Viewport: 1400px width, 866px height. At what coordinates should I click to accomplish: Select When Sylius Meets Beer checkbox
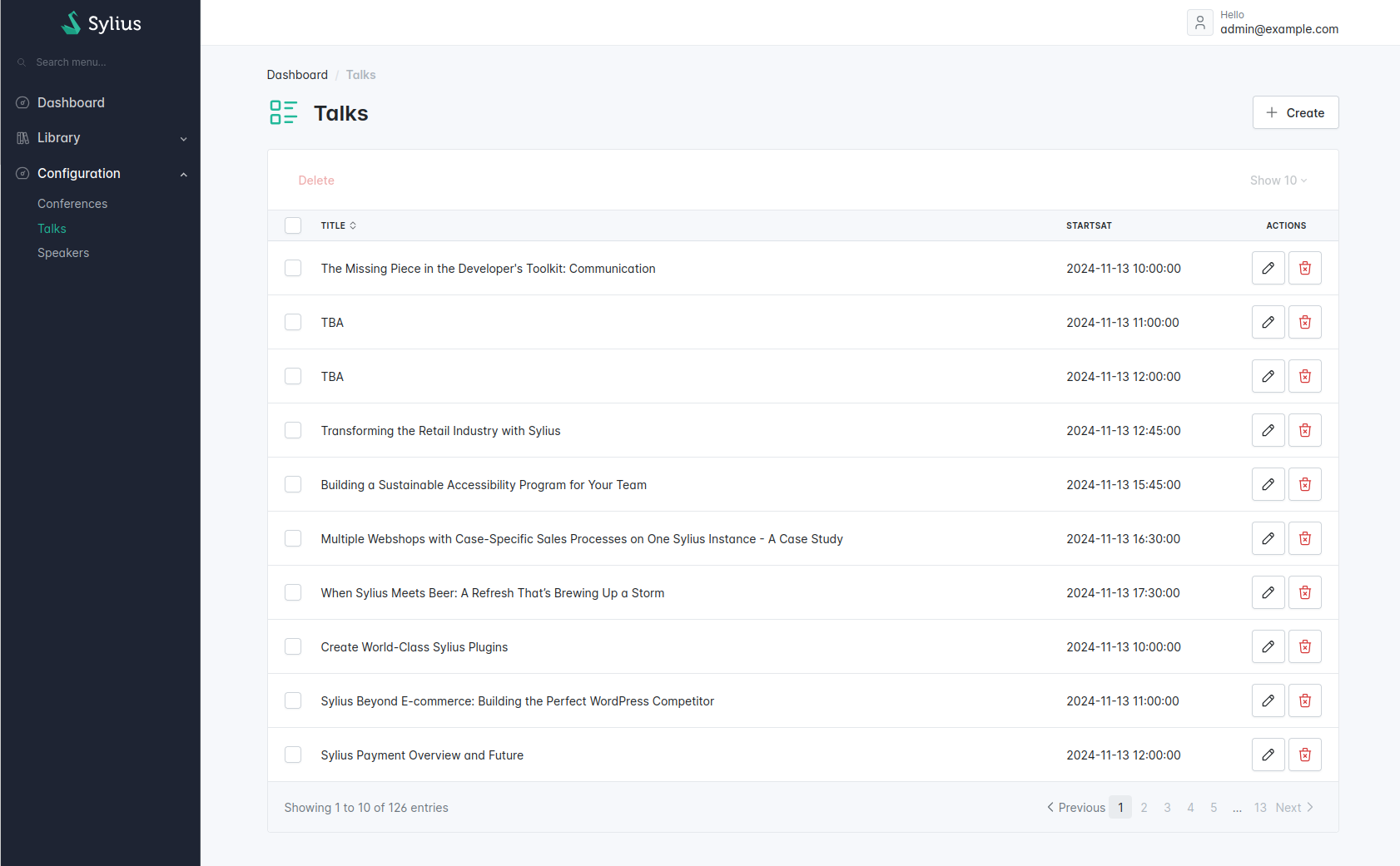(x=293, y=592)
